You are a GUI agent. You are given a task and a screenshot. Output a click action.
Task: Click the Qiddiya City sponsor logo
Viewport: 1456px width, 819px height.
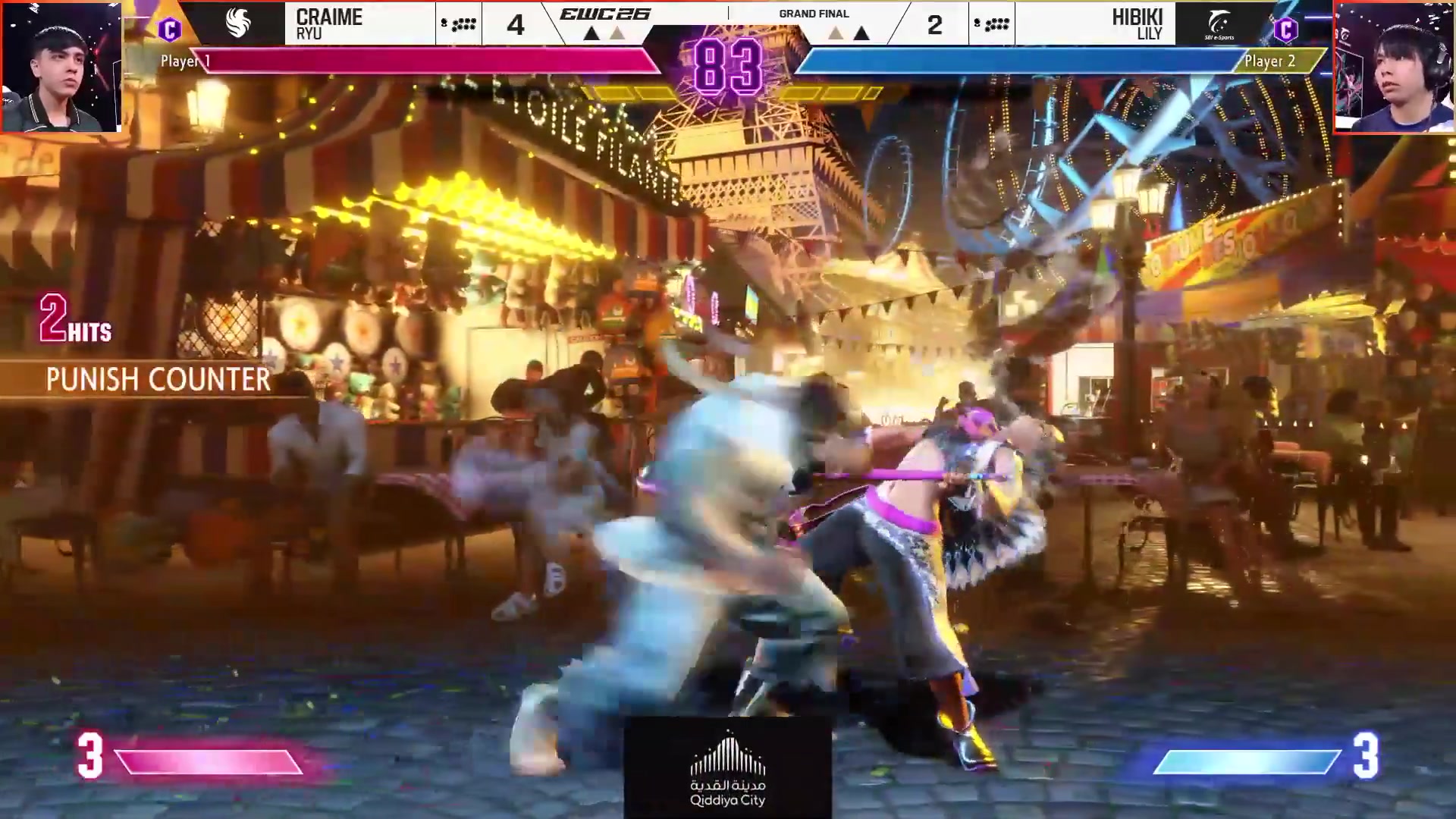point(728,767)
